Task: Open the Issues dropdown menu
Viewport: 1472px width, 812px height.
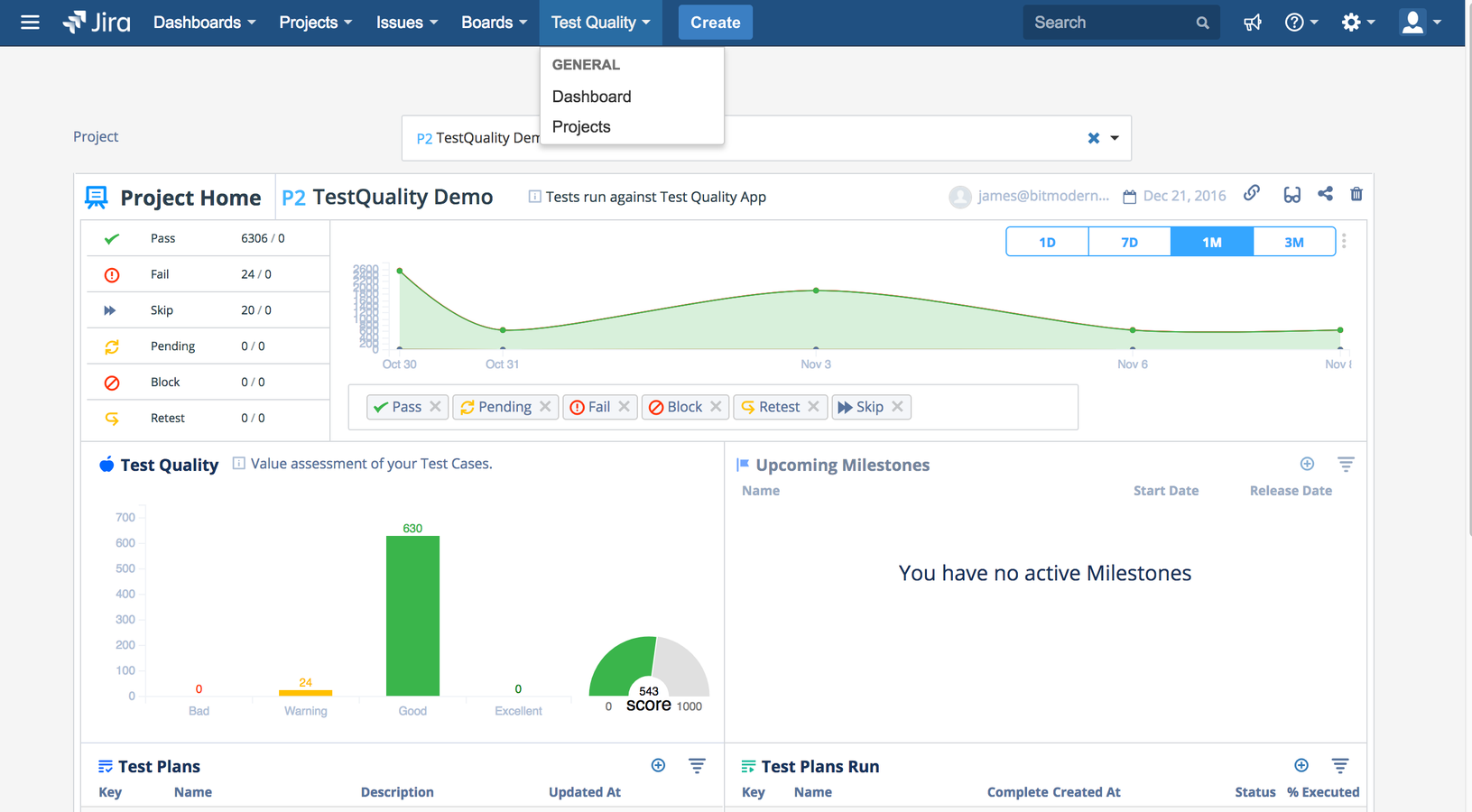Action: coord(406,23)
